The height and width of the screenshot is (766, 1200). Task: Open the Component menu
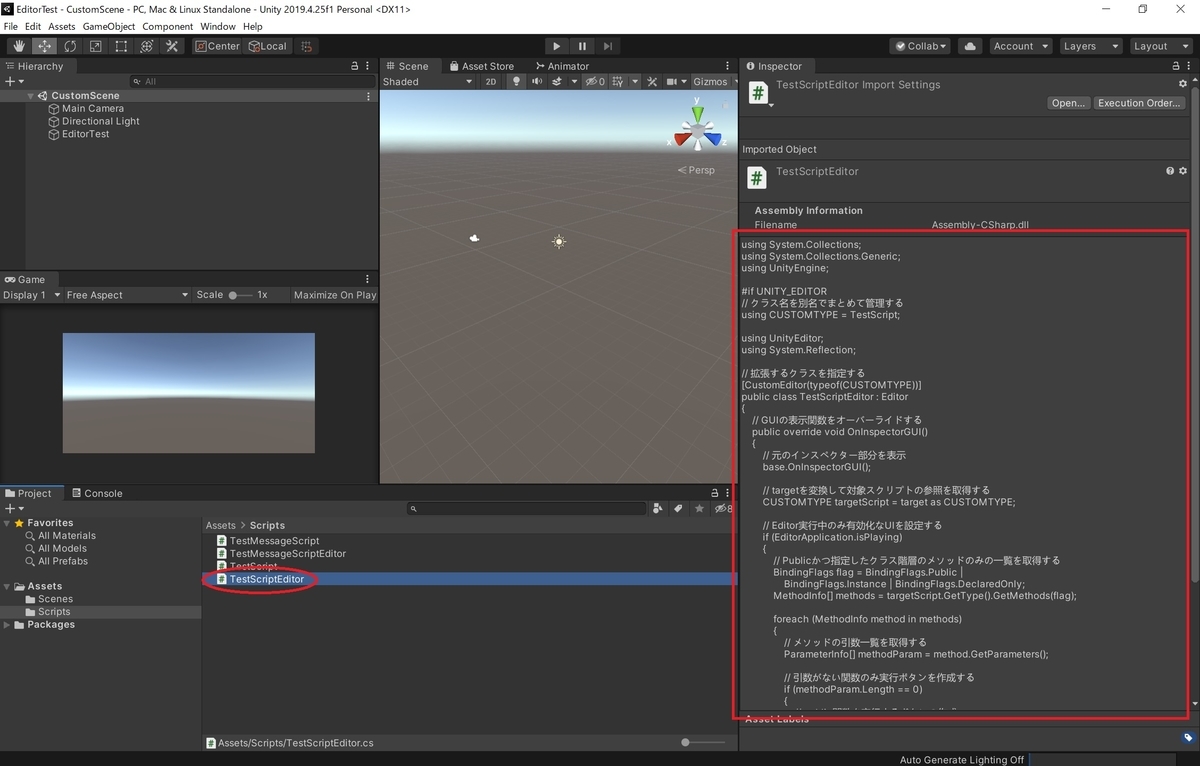[168, 26]
